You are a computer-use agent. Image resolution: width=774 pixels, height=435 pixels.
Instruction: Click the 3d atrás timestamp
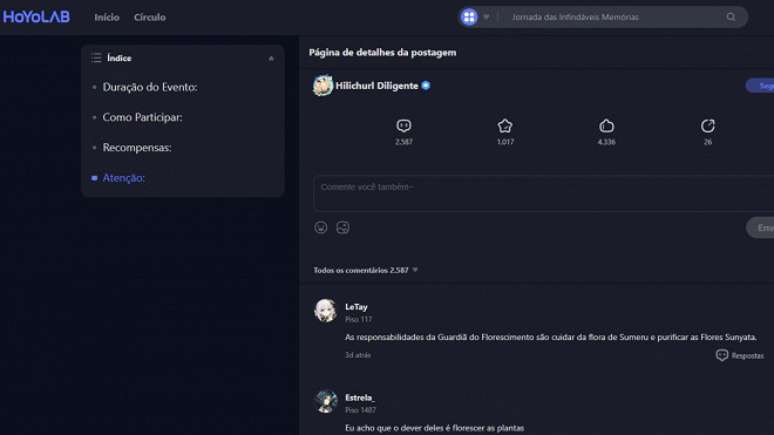[357, 355]
